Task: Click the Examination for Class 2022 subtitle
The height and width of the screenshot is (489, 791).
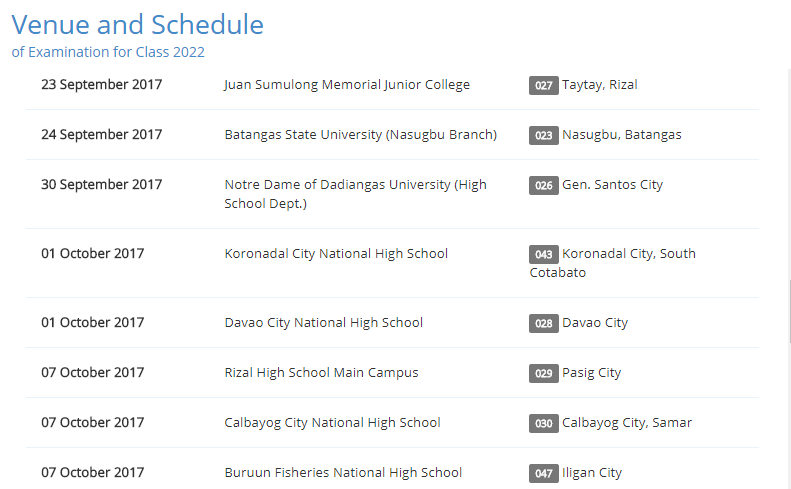Action: [x=108, y=52]
